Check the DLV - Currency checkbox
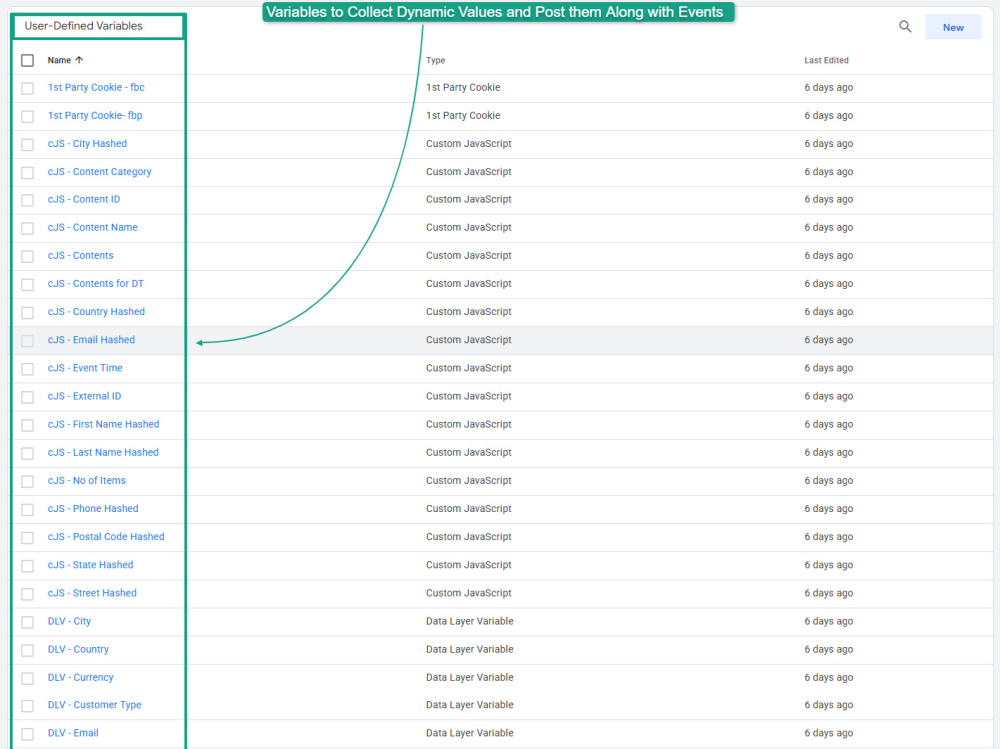Image resolution: width=1000 pixels, height=749 pixels. [x=27, y=678]
